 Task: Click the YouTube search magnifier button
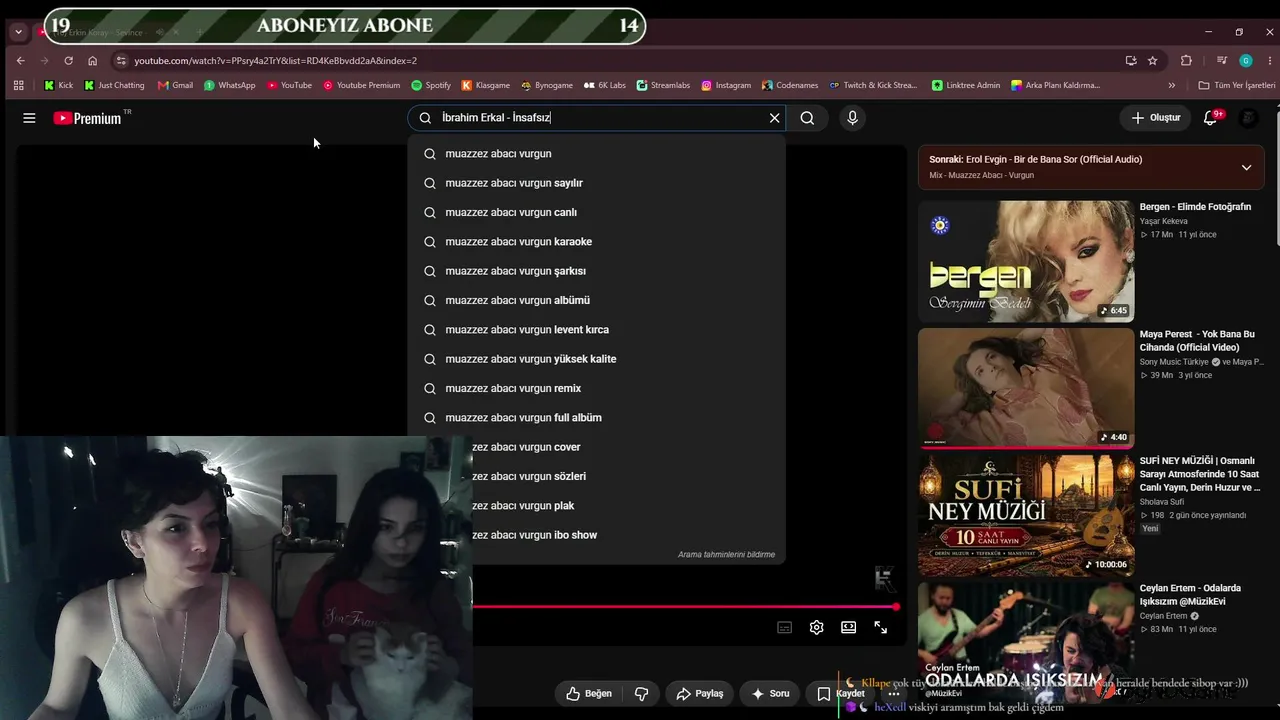click(807, 118)
